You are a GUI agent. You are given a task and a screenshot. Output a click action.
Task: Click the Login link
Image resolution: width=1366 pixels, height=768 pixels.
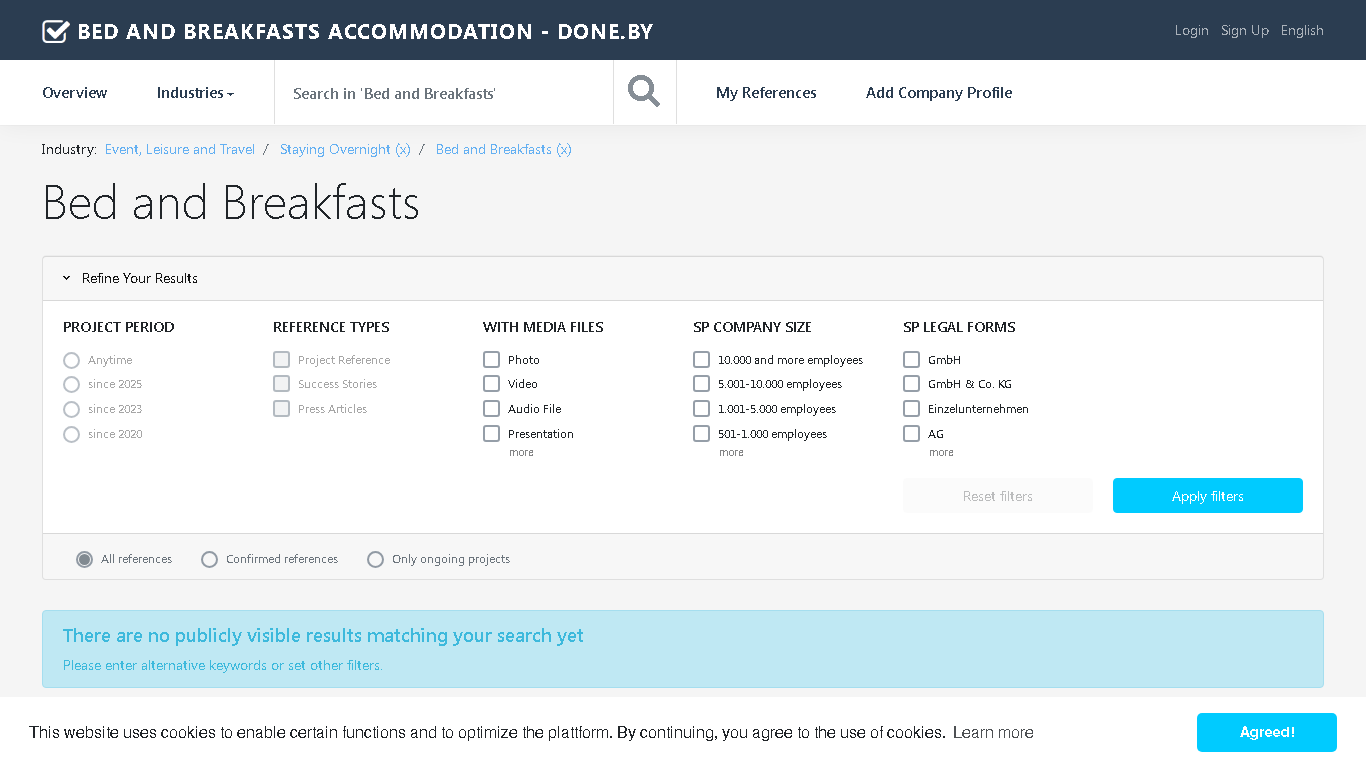1191,31
